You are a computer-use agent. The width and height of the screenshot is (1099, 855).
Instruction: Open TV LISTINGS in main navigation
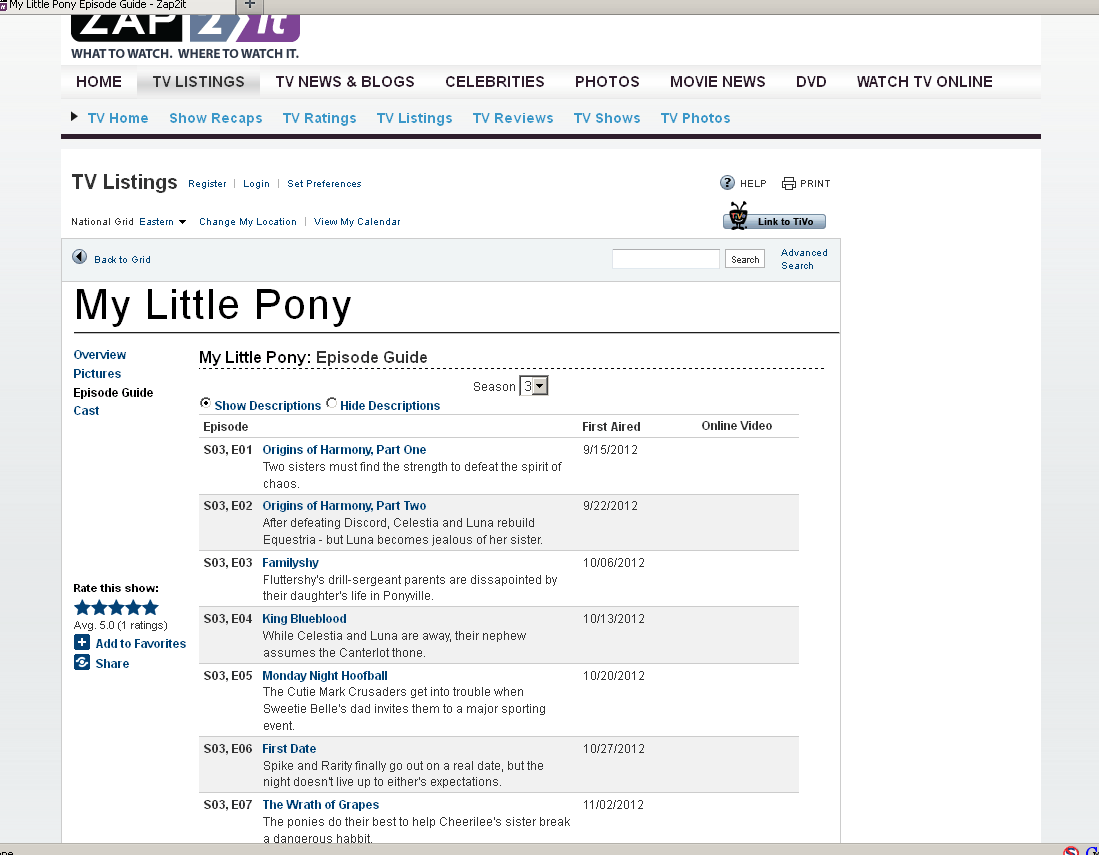[198, 82]
